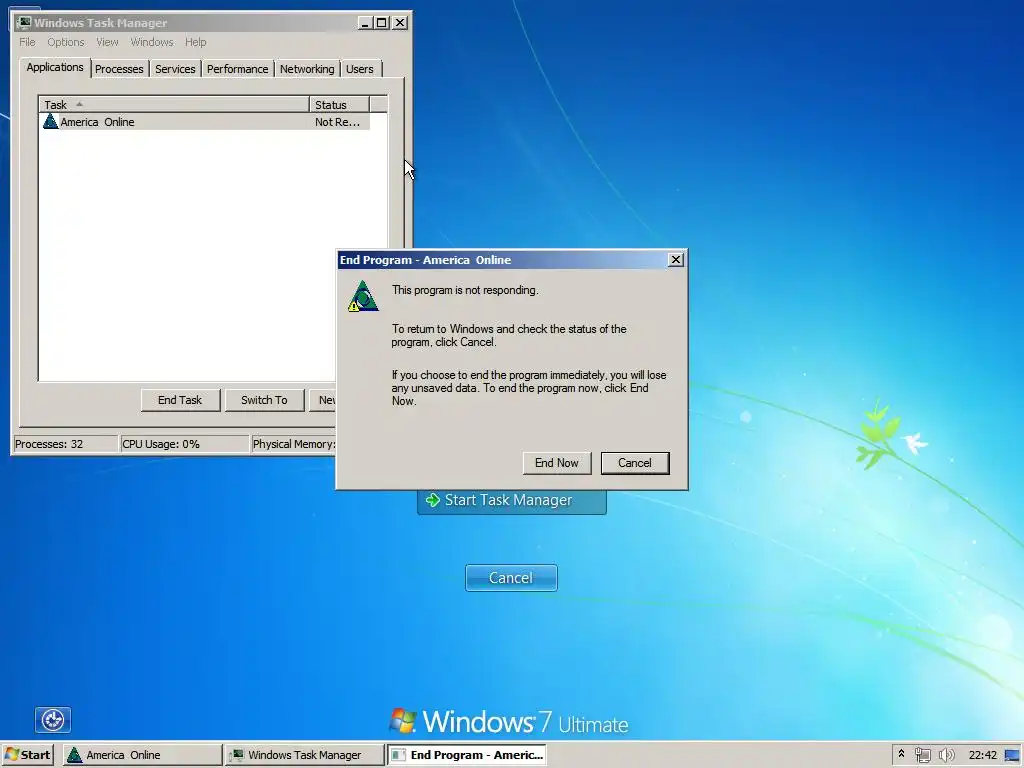The width and height of the screenshot is (1024, 768).
Task: Click the AOL warning icon in the End Program dialog
Action: [363, 296]
